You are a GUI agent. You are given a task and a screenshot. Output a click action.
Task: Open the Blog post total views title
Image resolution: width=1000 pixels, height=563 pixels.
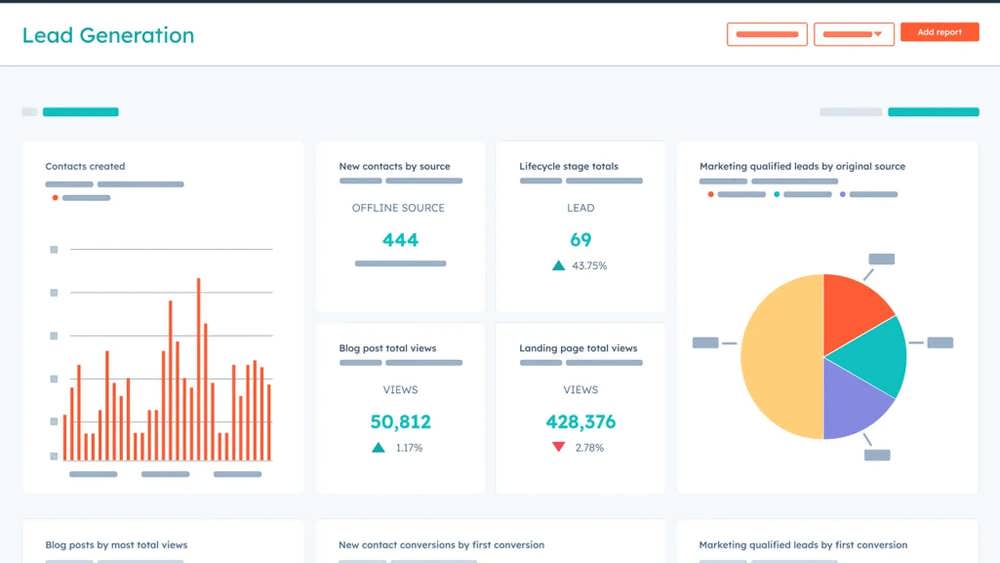point(387,348)
